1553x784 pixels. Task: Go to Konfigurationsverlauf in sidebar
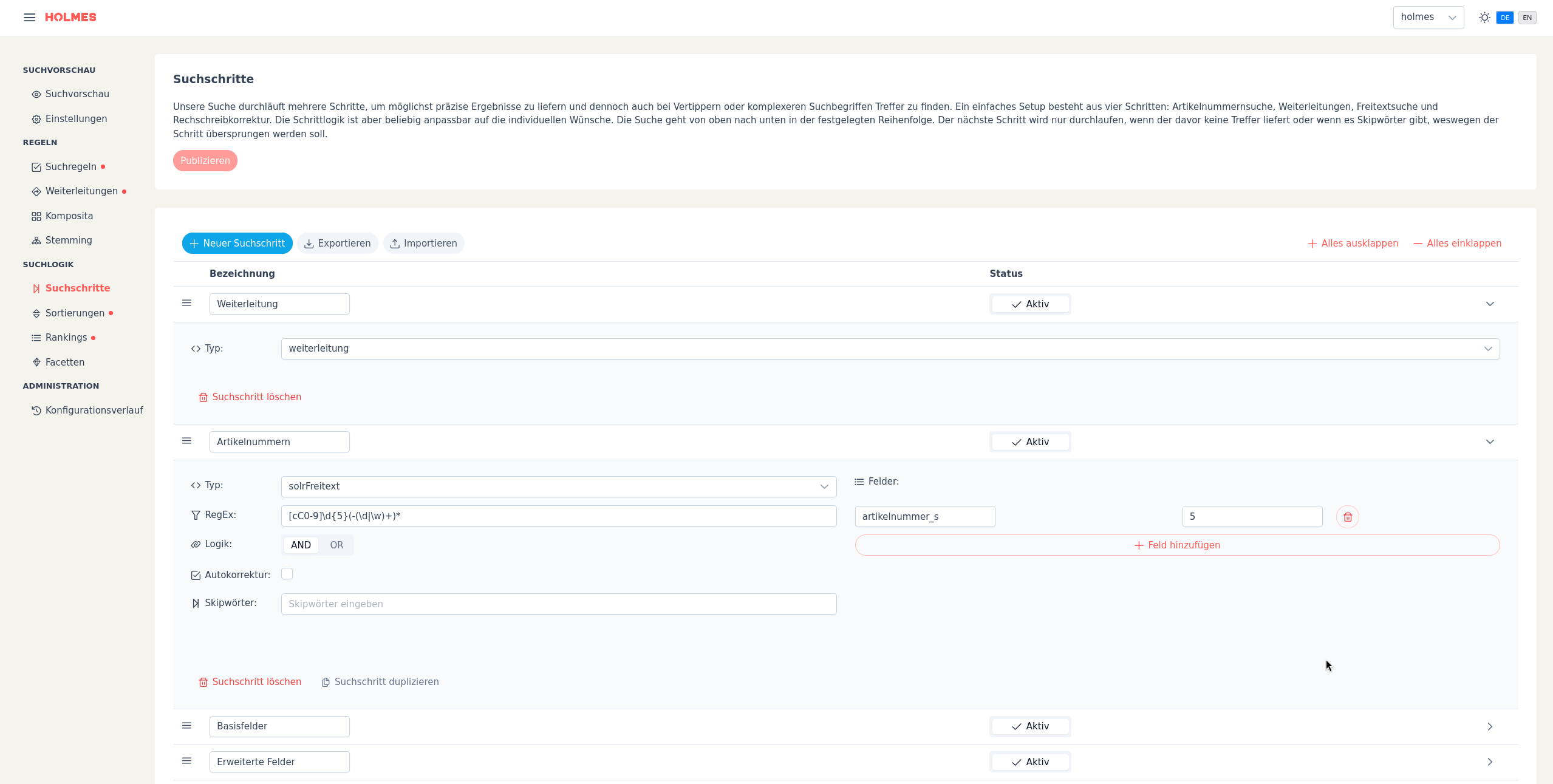(94, 410)
